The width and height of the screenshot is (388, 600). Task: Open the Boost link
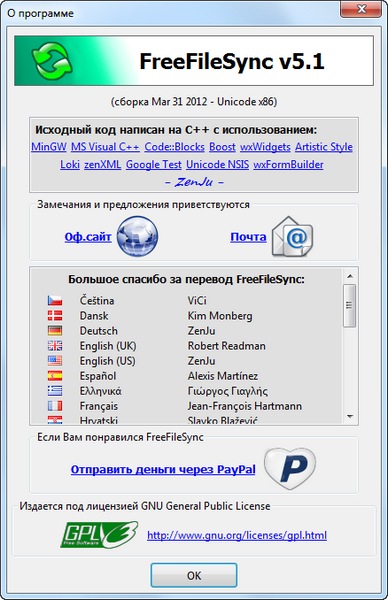[x=222, y=147]
